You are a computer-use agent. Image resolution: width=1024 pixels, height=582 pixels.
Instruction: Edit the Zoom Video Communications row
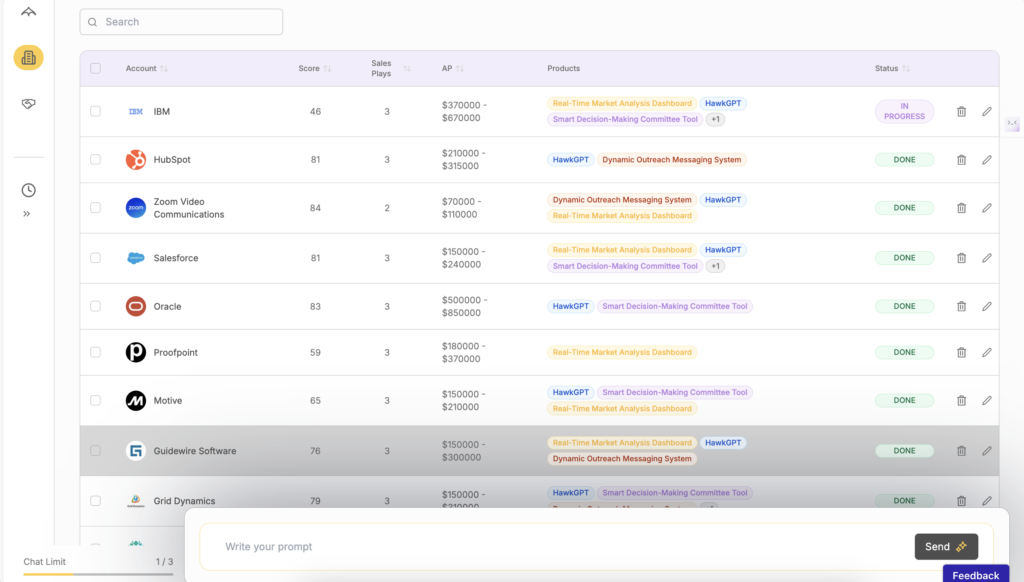click(987, 208)
